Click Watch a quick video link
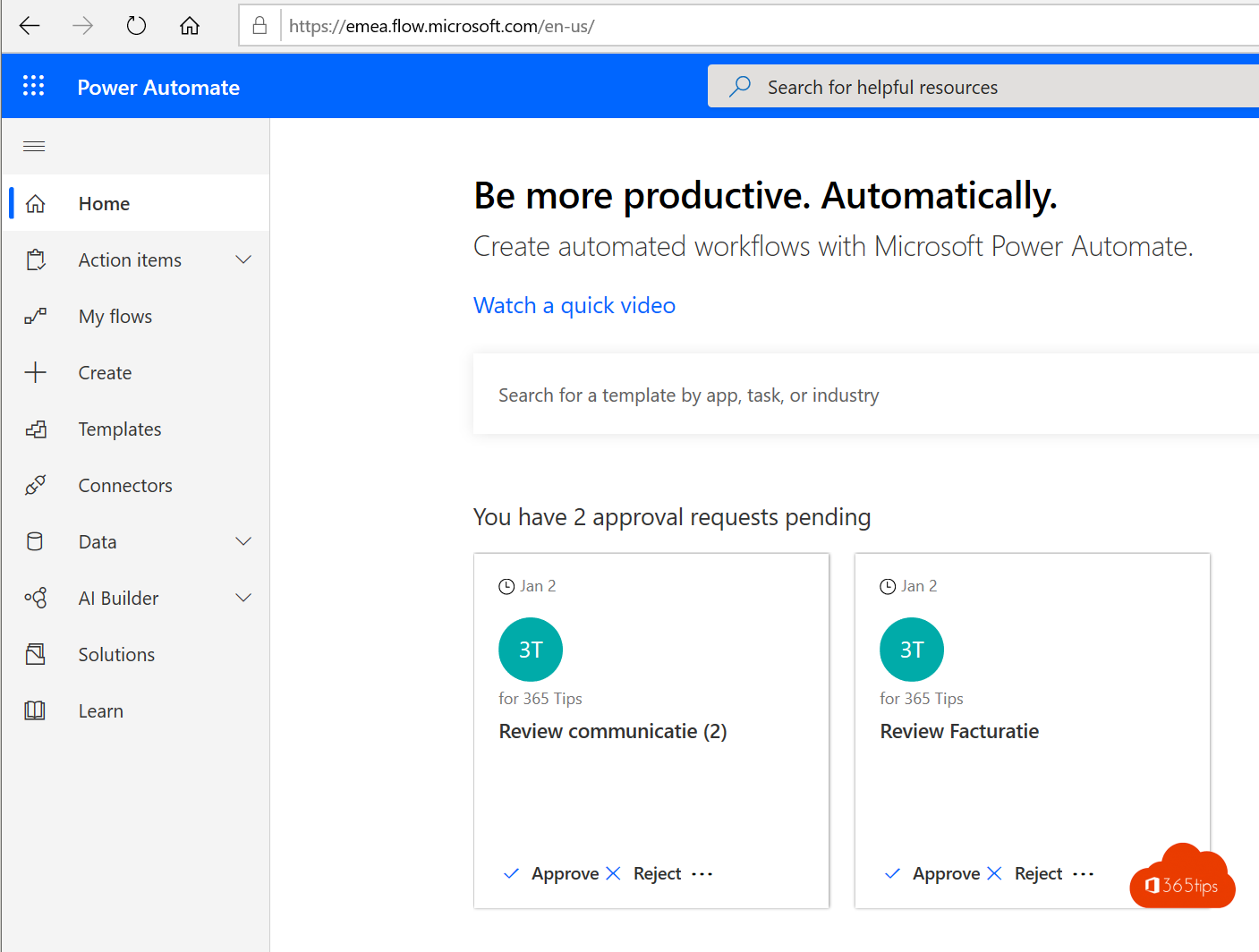Image resolution: width=1259 pixels, height=952 pixels. click(x=574, y=306)
